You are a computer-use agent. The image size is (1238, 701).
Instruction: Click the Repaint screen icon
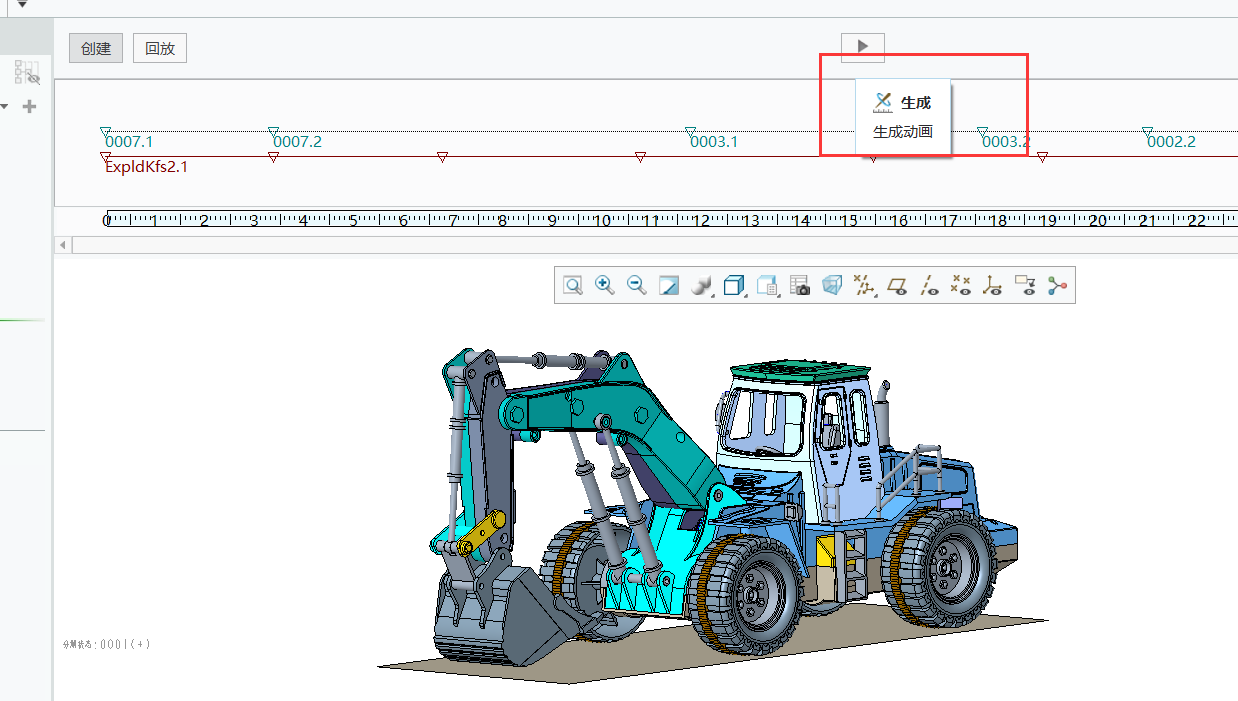click(669, 286)
